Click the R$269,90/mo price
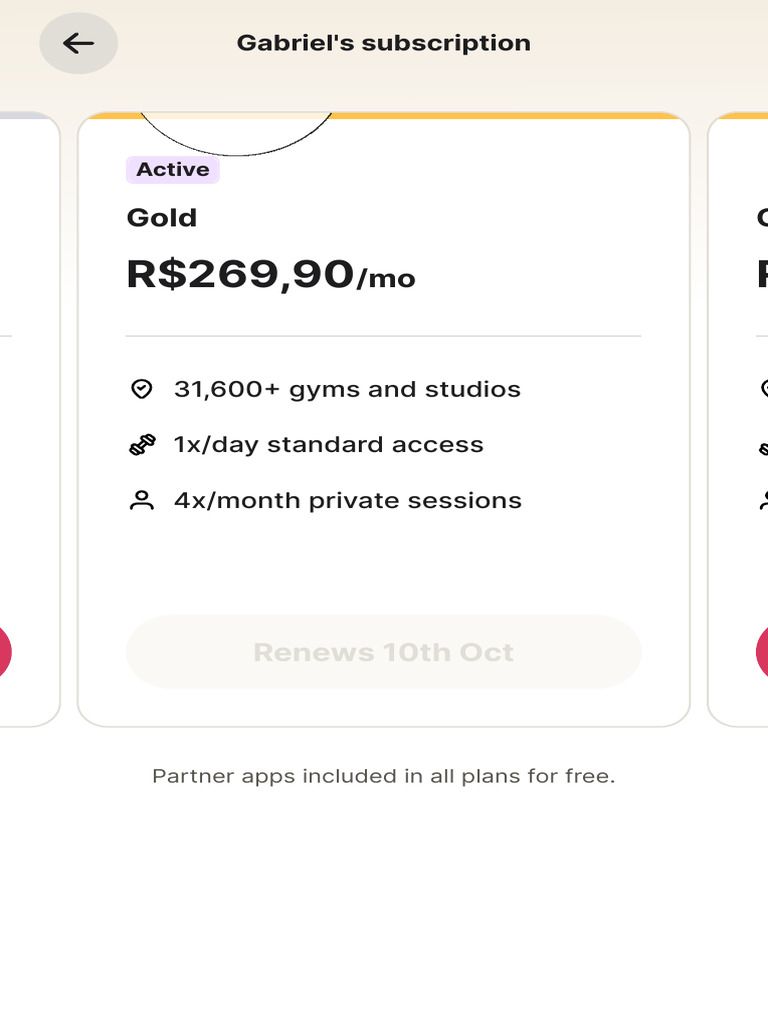Image resolution: width=768 pixels, height=1024 pixels. pos(270,274)
